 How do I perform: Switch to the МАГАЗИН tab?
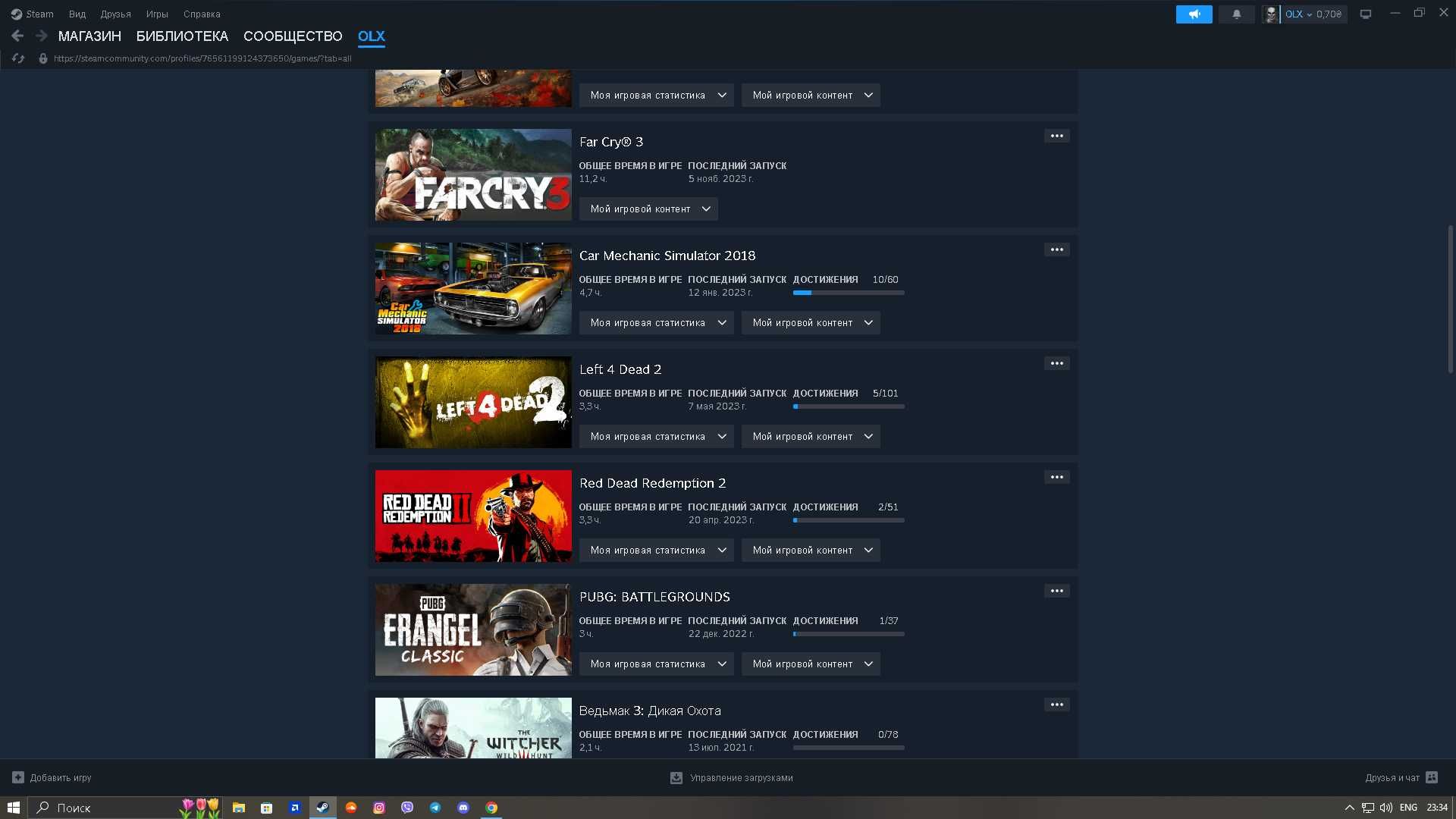(x=89, y=36)
